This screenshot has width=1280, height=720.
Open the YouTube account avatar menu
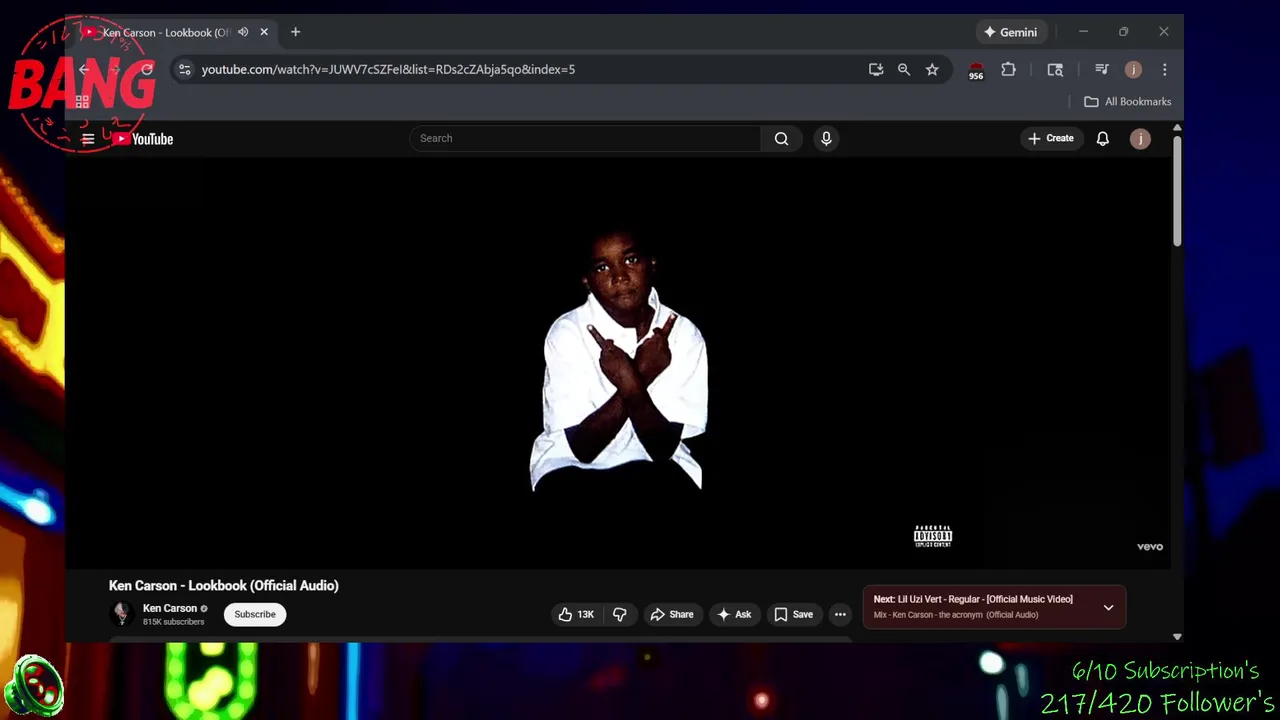pyautogui.click(x=1140, y=139)
